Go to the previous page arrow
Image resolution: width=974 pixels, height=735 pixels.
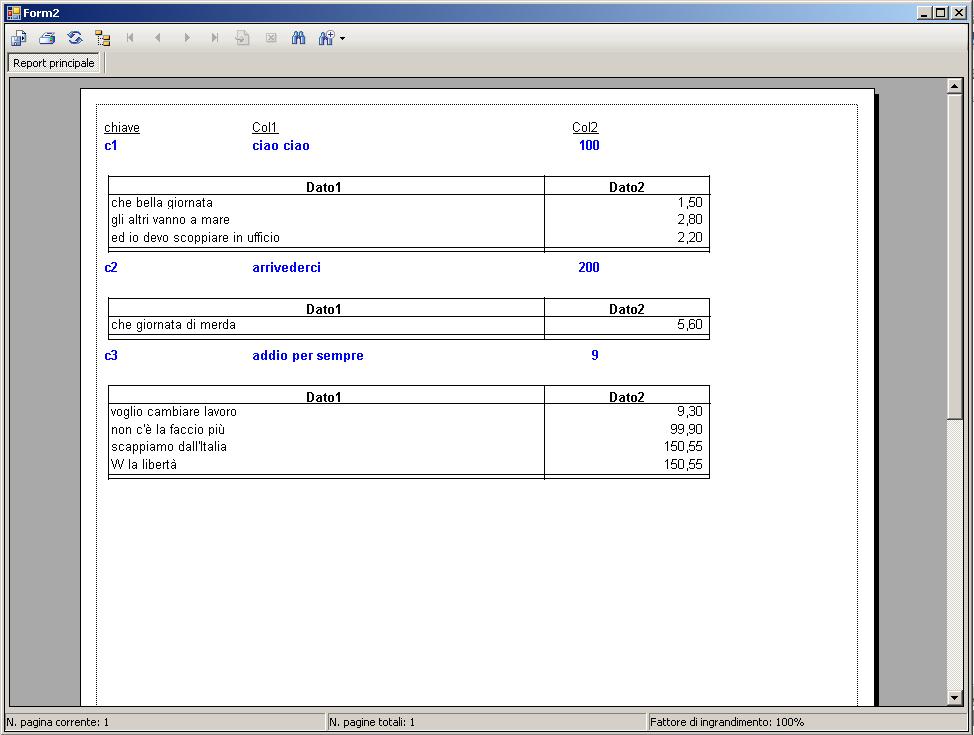[x=158, y=38]
